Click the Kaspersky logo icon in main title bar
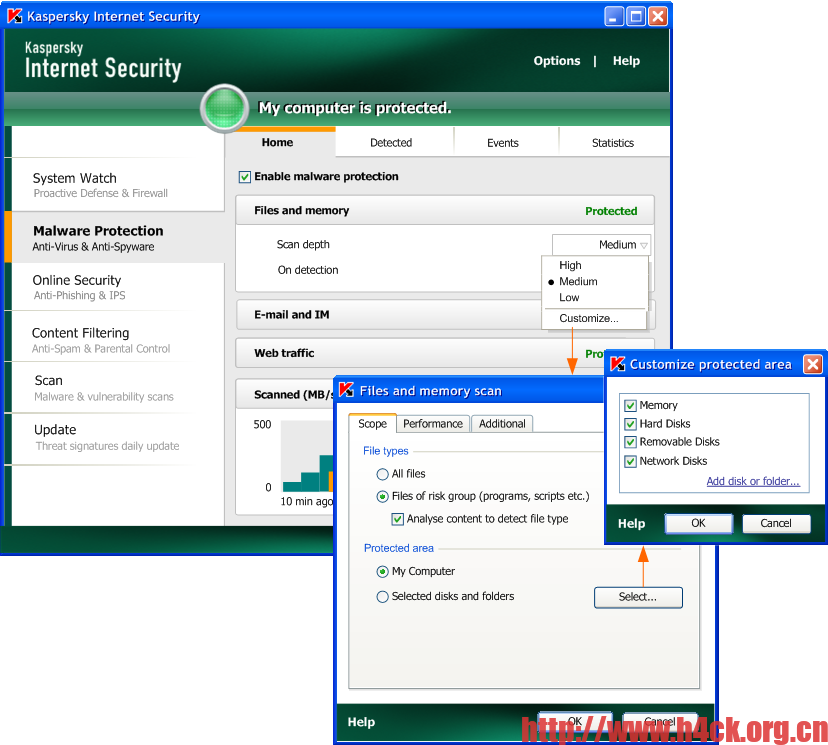Viewport: 828px width, 745px height. pyautogui.click(x=15, y=16)
